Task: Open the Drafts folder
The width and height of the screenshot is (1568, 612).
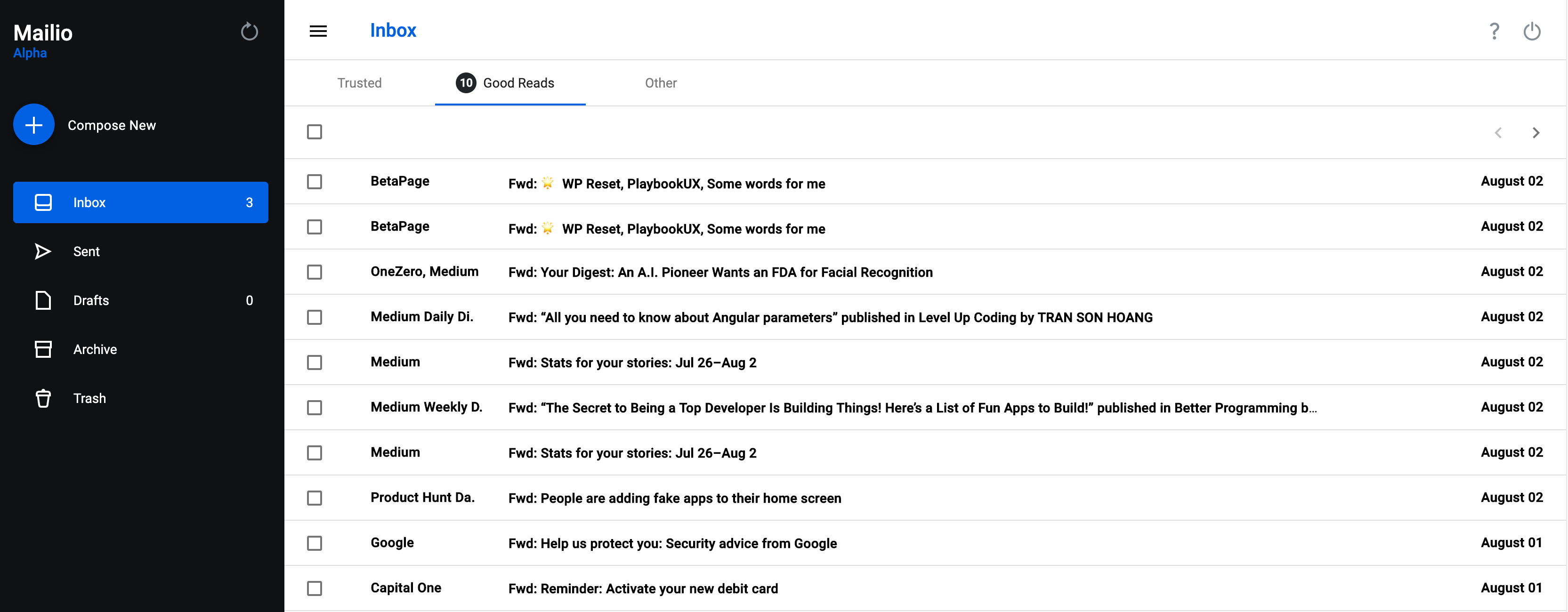Action: 141,300
